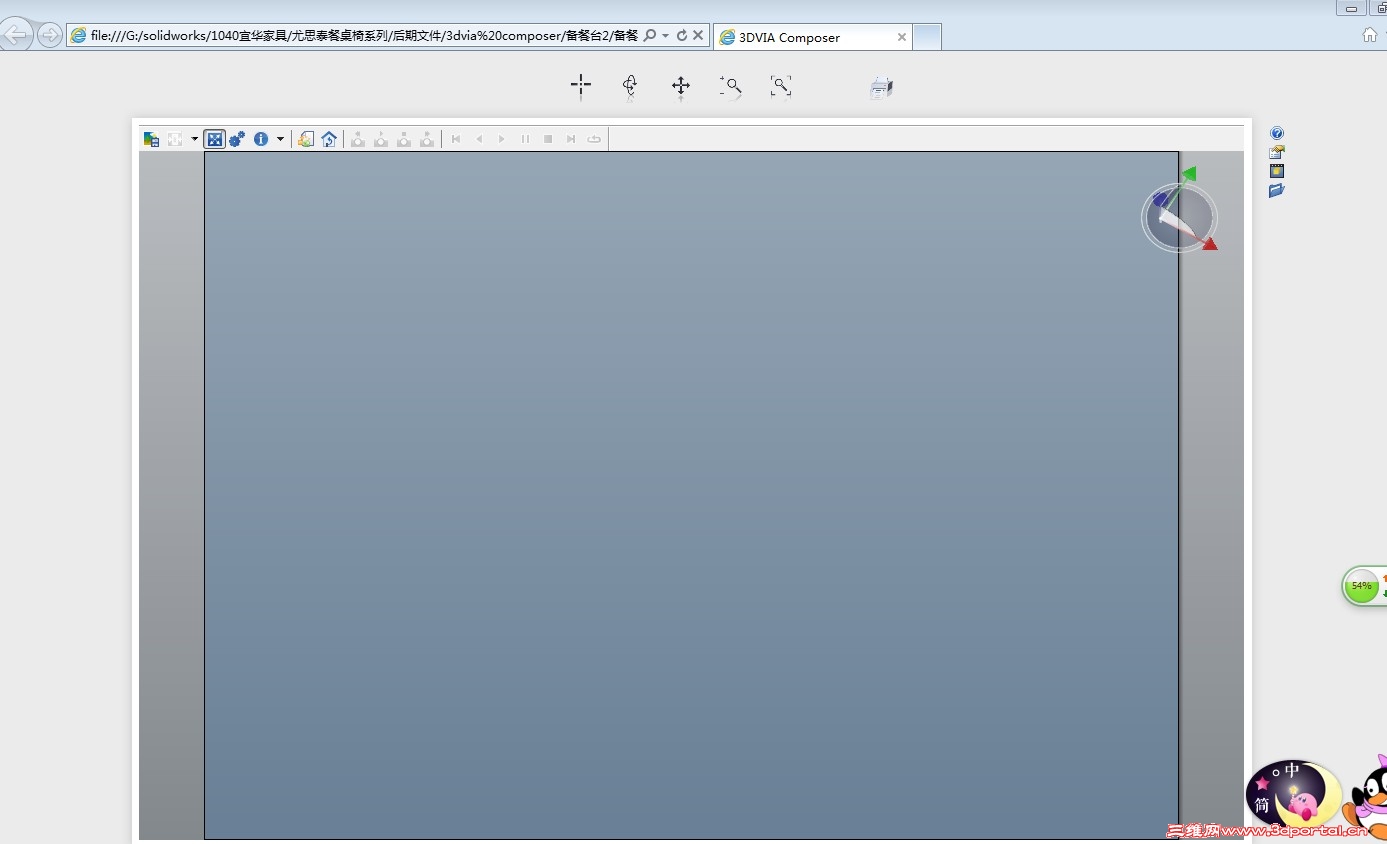This screenshot has height=844, width=1387.
Task: Open the address bar dropdown arrow
Action: point(665,35)
